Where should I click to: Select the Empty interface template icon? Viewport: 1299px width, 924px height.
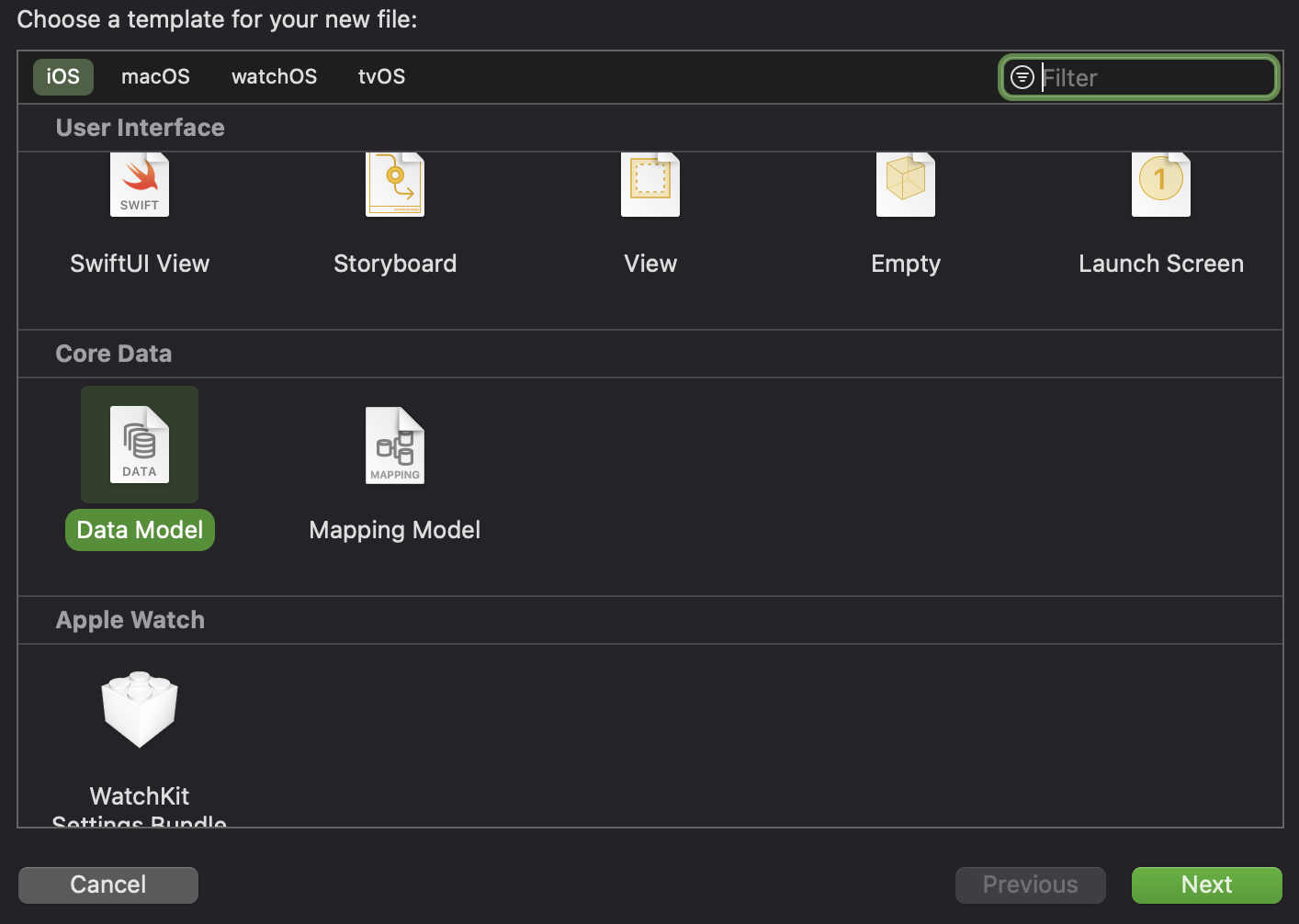point(906,185)
